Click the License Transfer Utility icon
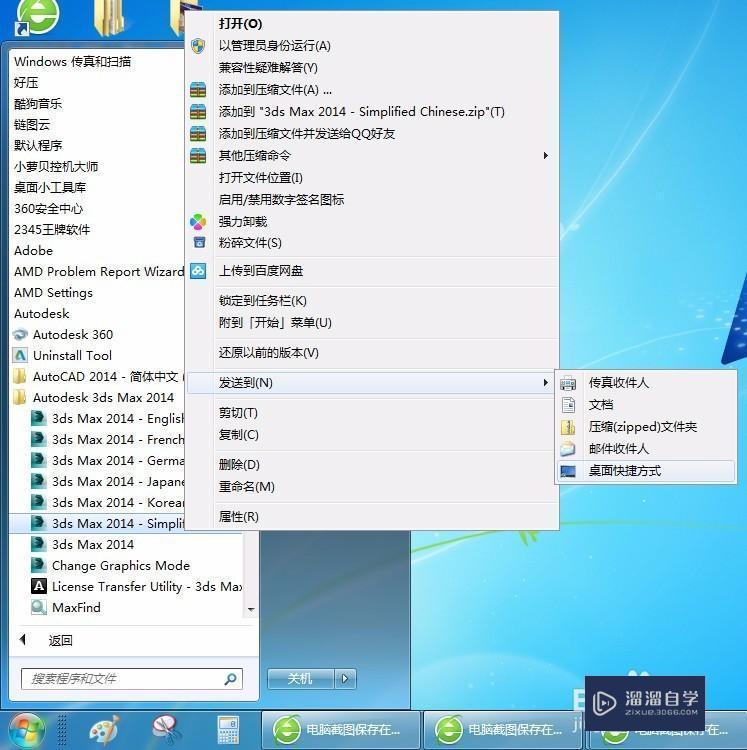Image resolution: width=747 pixels, height=750 pixels. coord(39,586)
